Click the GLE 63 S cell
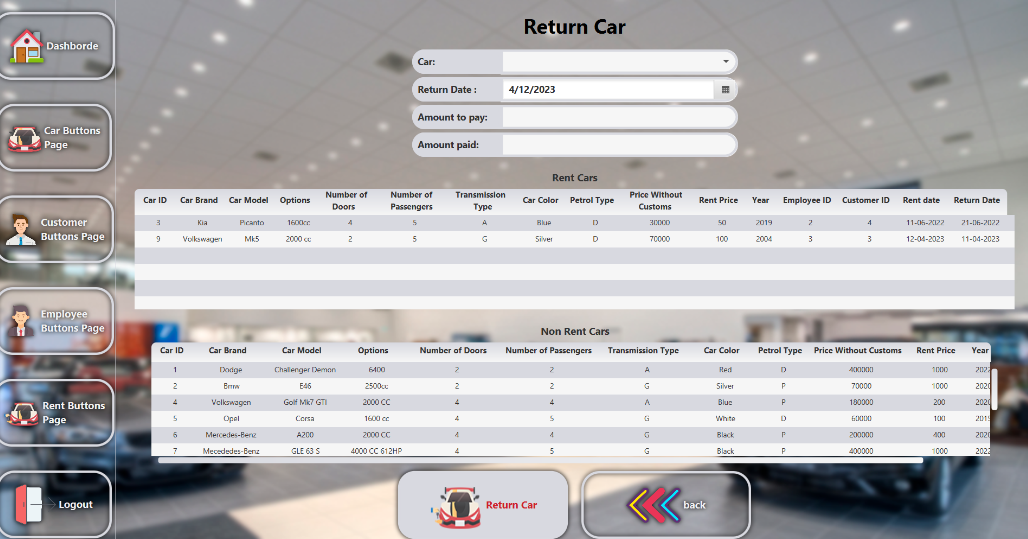 pos(305,451)
